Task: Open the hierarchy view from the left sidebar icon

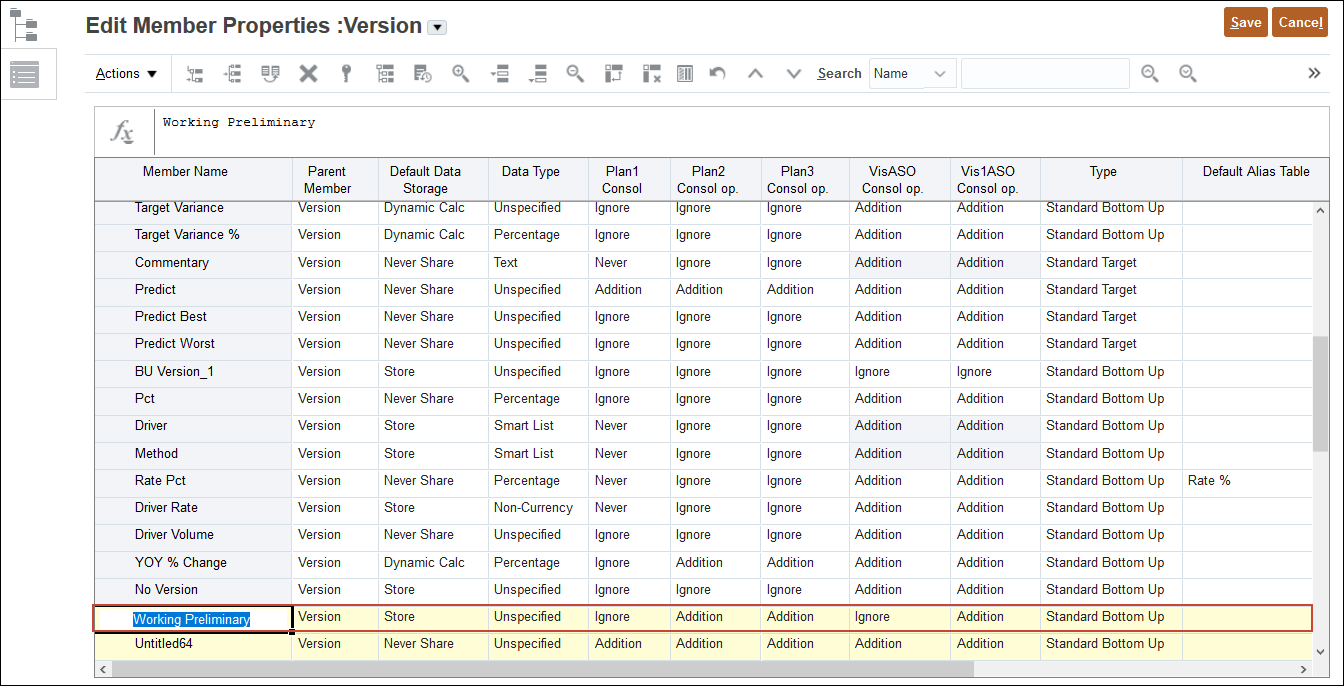Action: point(26,22)
